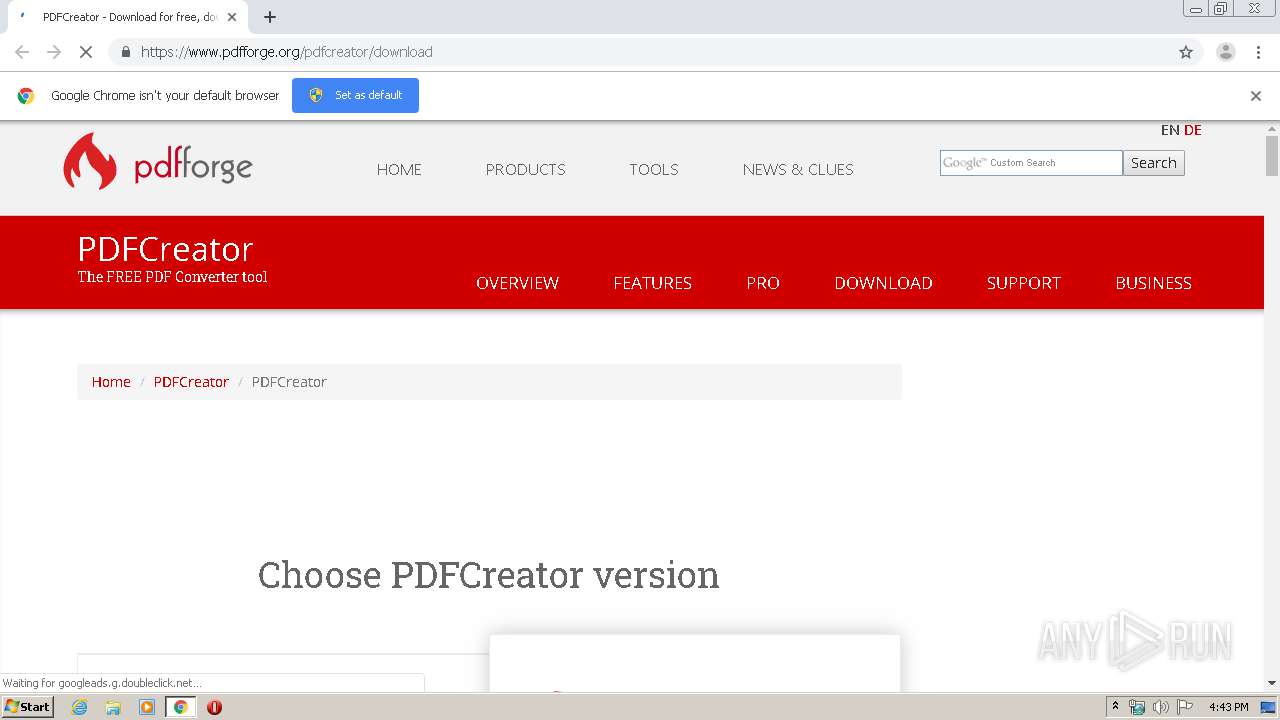Close the PDFCreator download tab
Viewport: 1280px width, 720px height.
[232, 17]
